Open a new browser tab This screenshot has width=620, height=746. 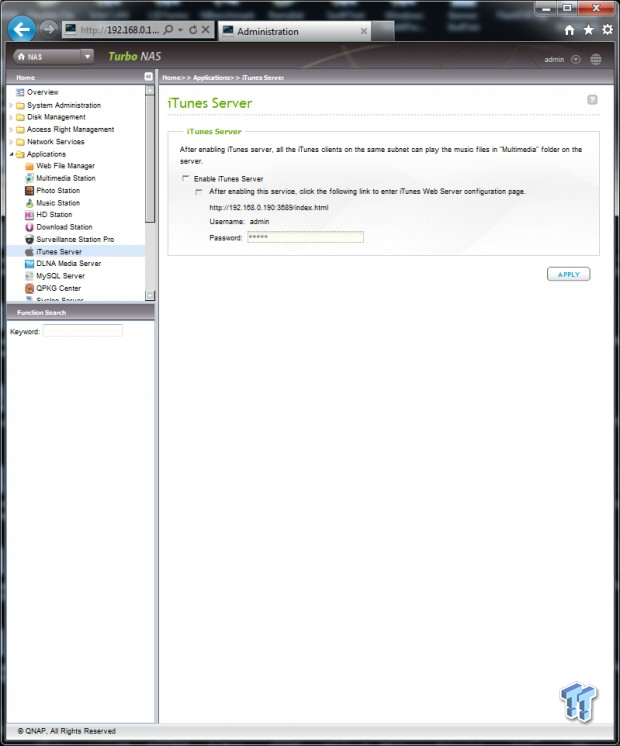click(383, 31)
